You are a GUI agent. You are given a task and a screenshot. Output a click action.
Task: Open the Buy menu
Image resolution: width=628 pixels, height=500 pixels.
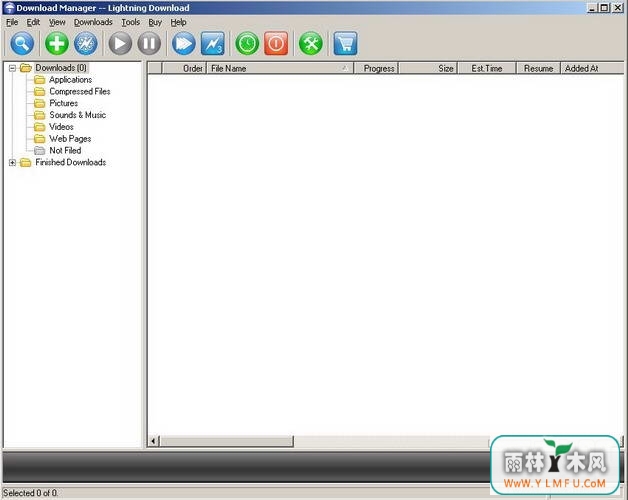pos(155,22)
